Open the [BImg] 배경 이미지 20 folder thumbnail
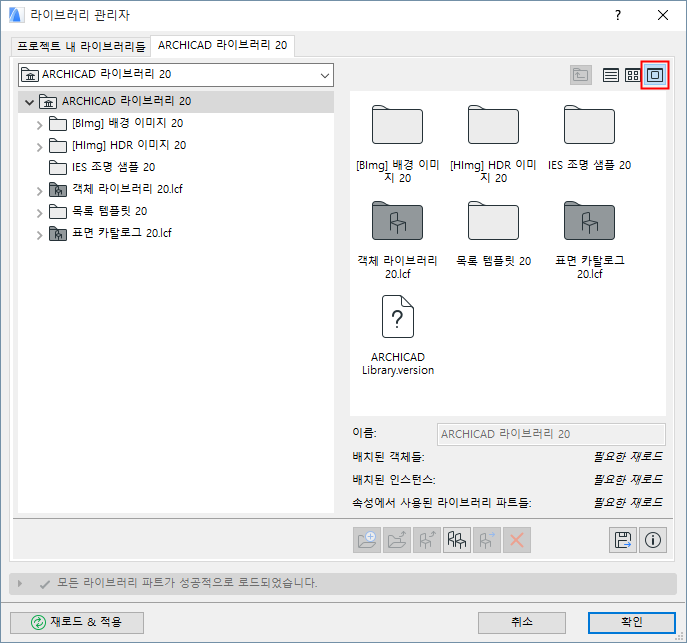 tap(397, 125)
